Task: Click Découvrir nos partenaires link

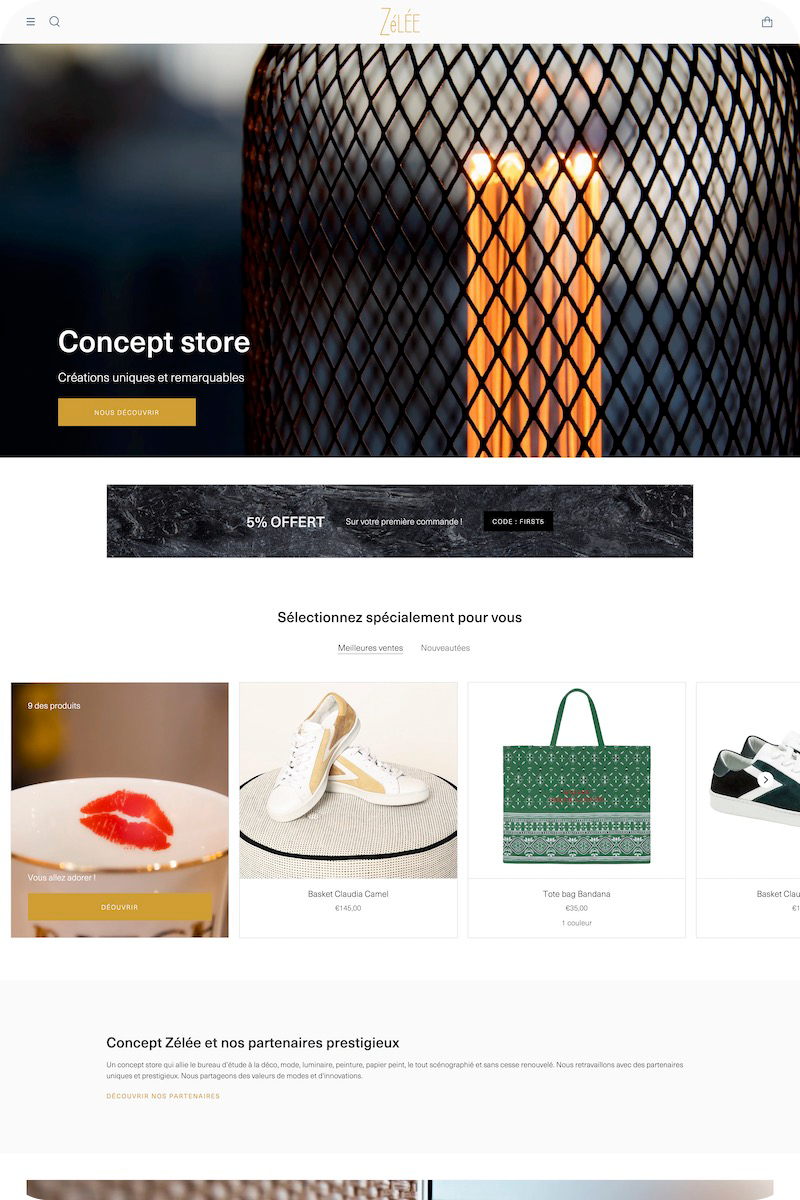Action: click(x=163, y=1096)
